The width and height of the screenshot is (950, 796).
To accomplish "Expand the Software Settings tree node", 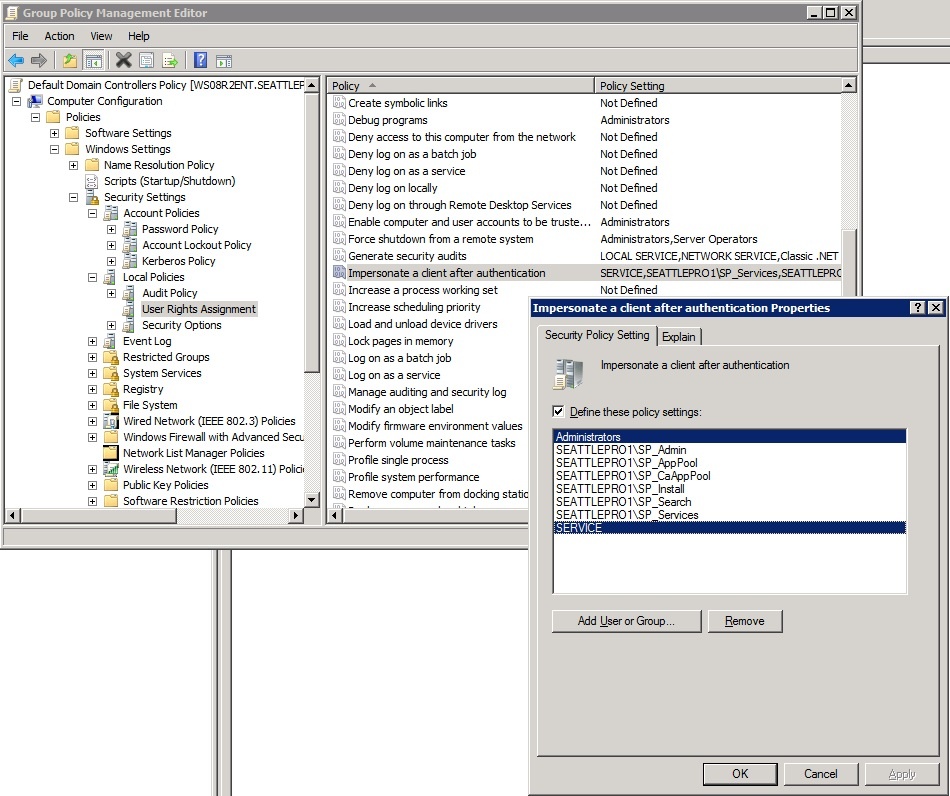I will tap(55, 133).
